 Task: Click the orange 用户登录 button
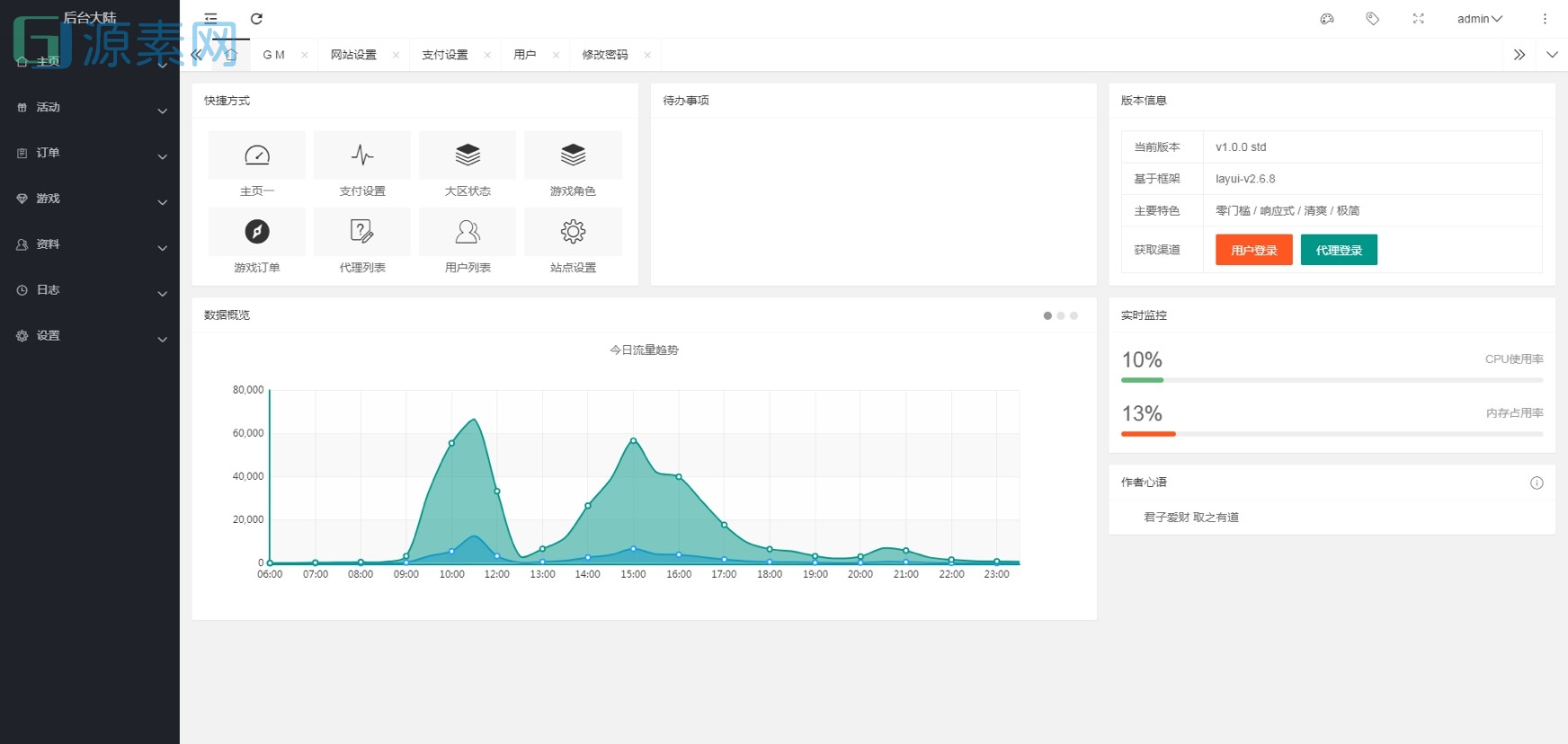click(x=1253, y=250)
